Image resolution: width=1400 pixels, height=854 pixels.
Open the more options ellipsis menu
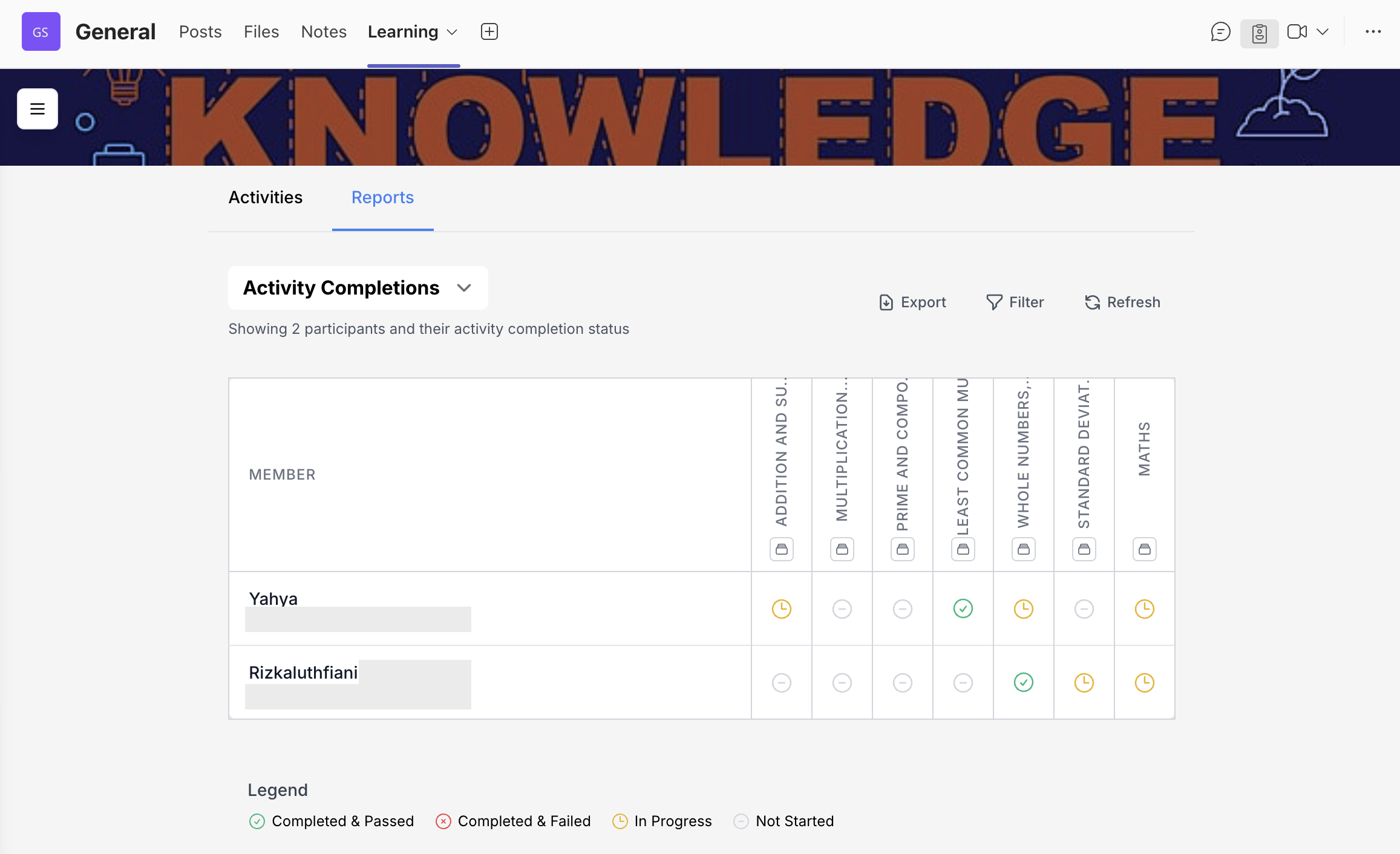[x=1373, y=31]
